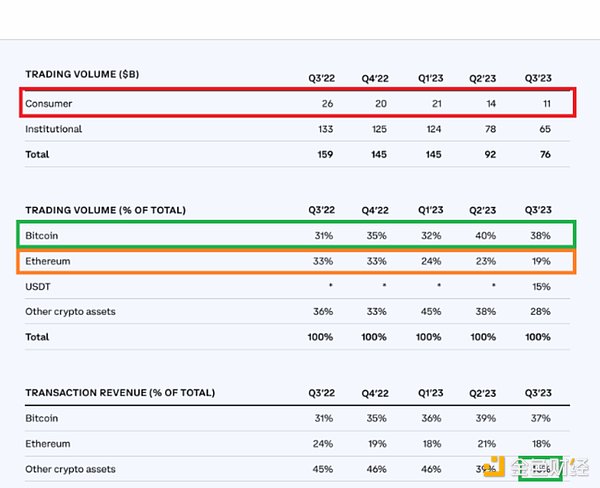Viewport: 600px width, 488px height.
Task: Click the USDT Q3'23 value 15%
Action: tap(538, 287)
